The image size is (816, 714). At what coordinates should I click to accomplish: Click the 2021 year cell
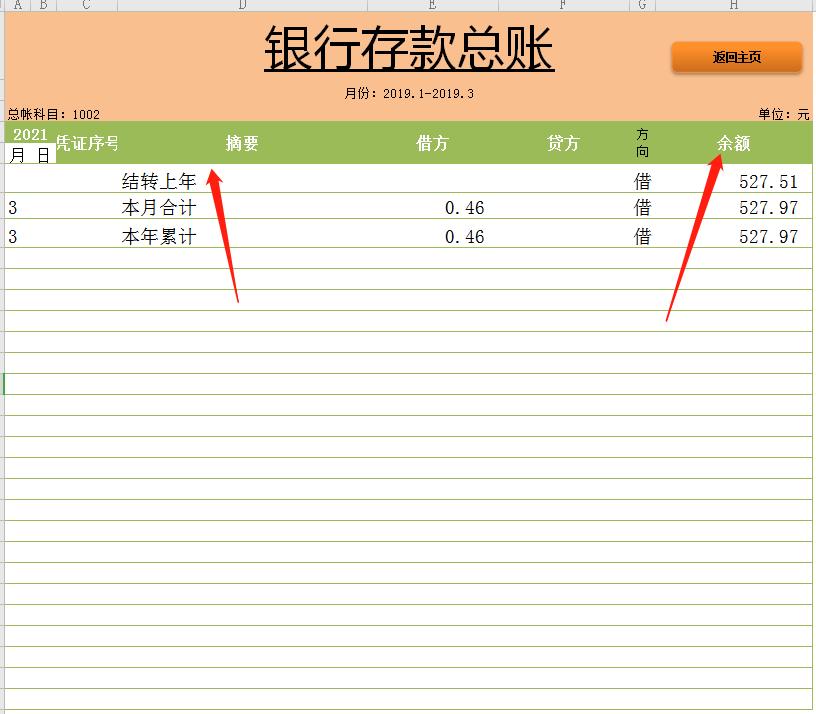[x=30, y=135]
